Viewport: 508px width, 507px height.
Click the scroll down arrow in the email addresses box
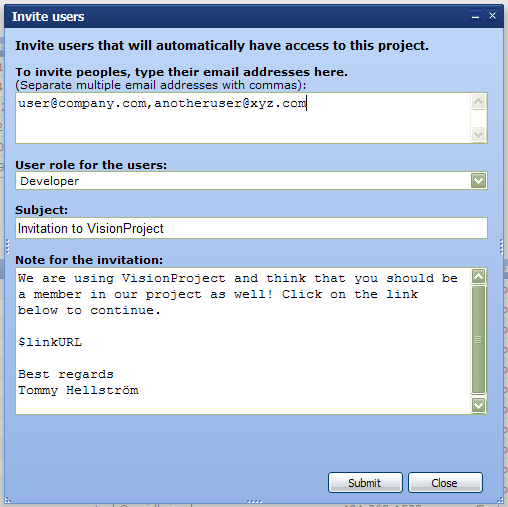pos(479,134)
